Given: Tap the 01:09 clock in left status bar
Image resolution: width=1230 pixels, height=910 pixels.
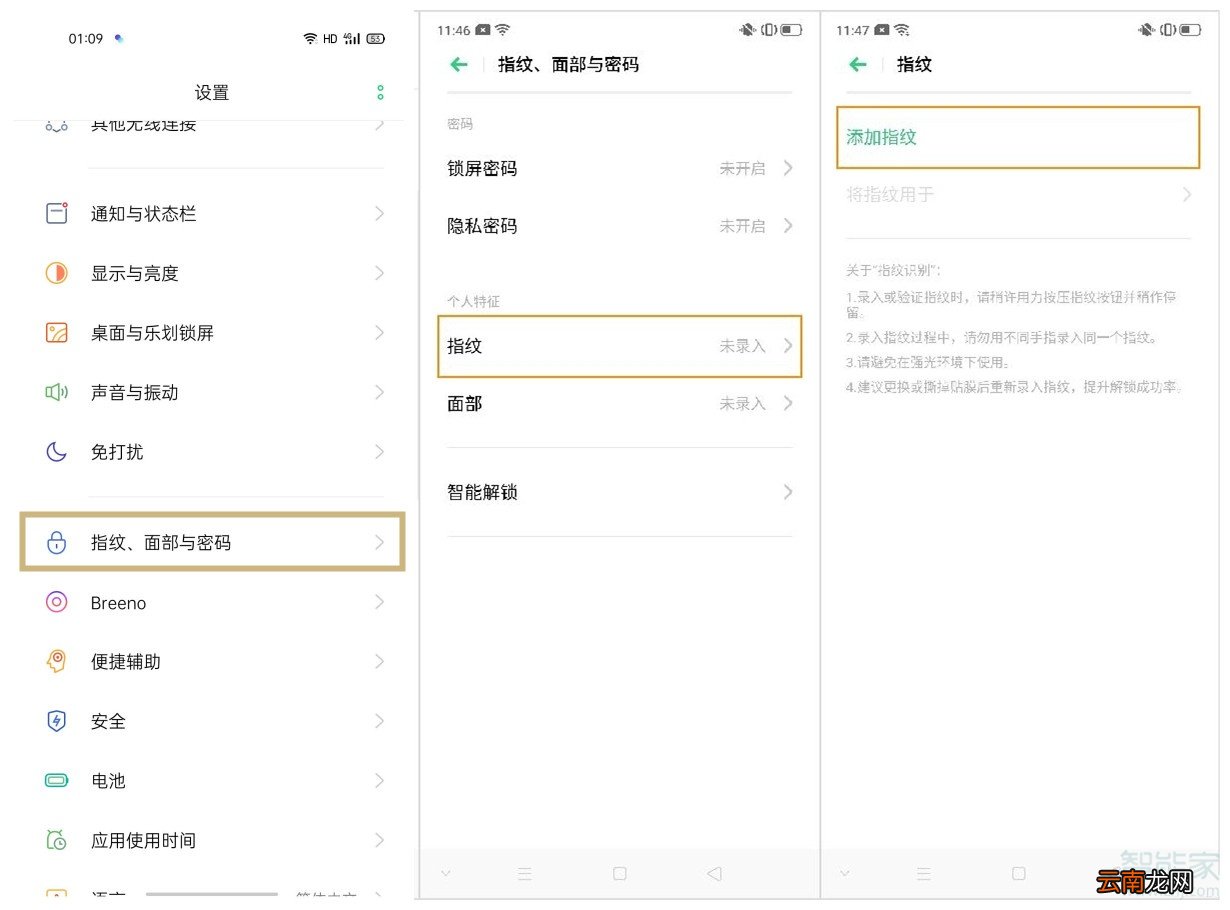Looking at the screenshot, I should pyautogui.click(x=86, y=38).
